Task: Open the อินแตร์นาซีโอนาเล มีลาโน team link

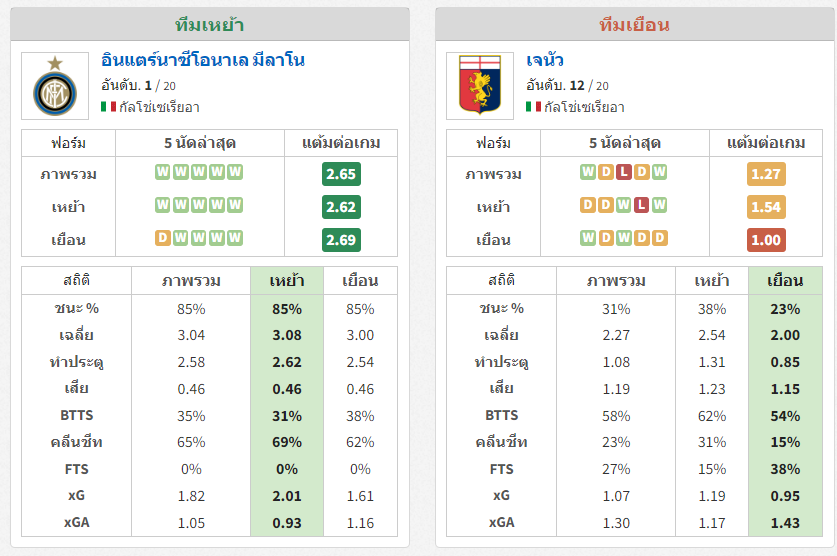Action: 203,60
